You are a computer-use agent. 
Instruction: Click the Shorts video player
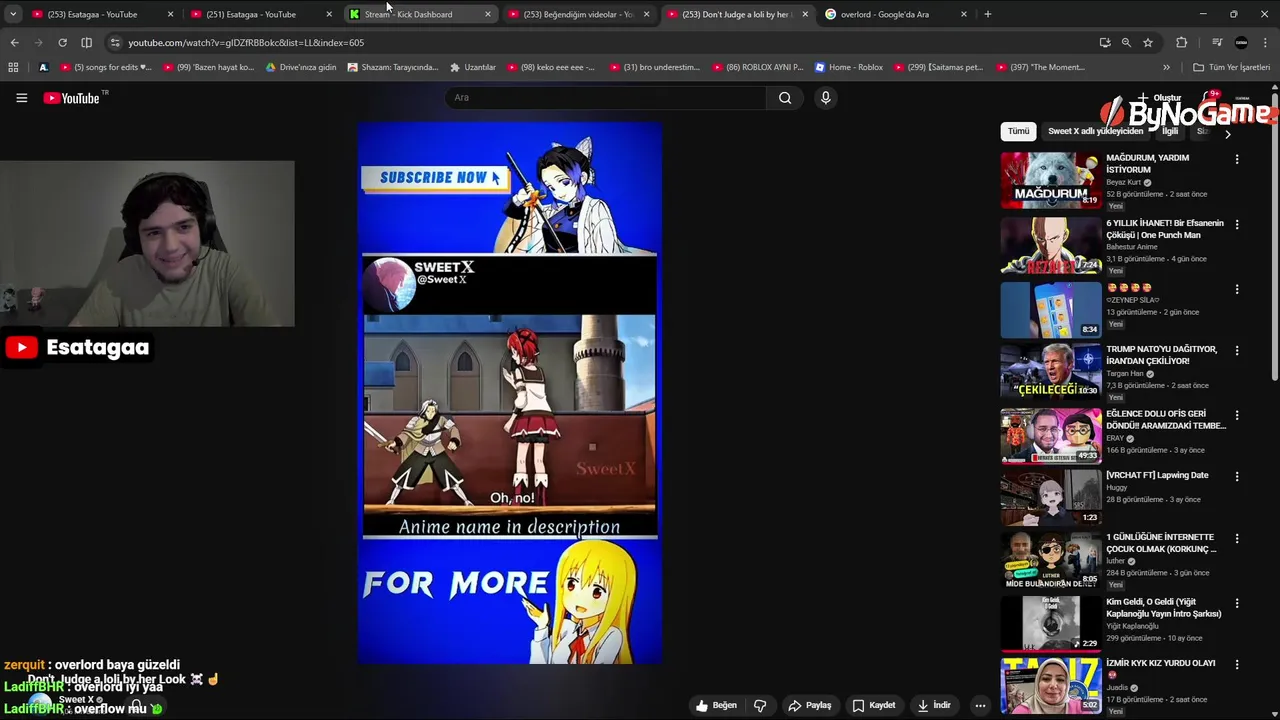(510, 393)
